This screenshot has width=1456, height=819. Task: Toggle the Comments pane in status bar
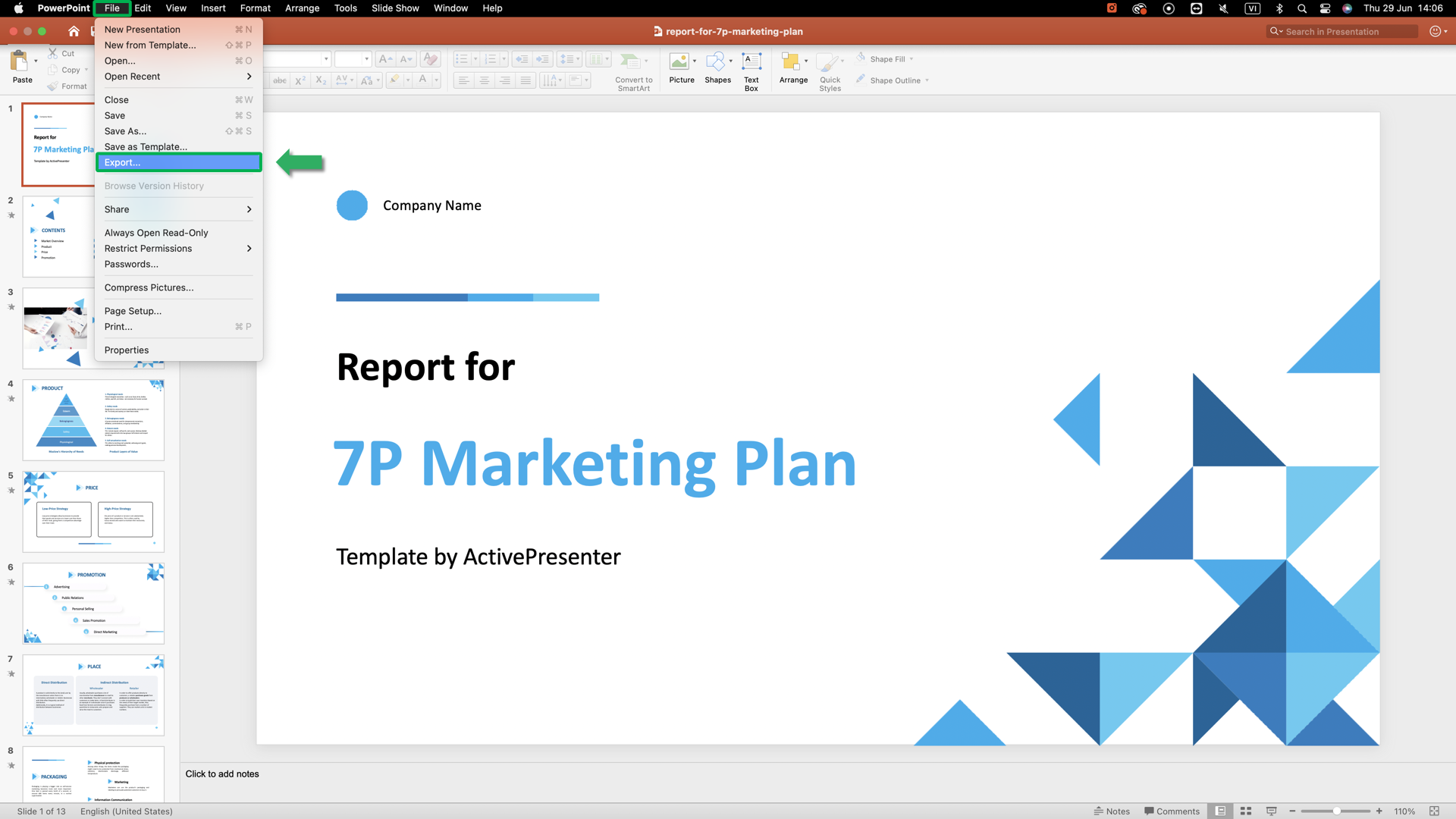click(x=1172, y=811)
